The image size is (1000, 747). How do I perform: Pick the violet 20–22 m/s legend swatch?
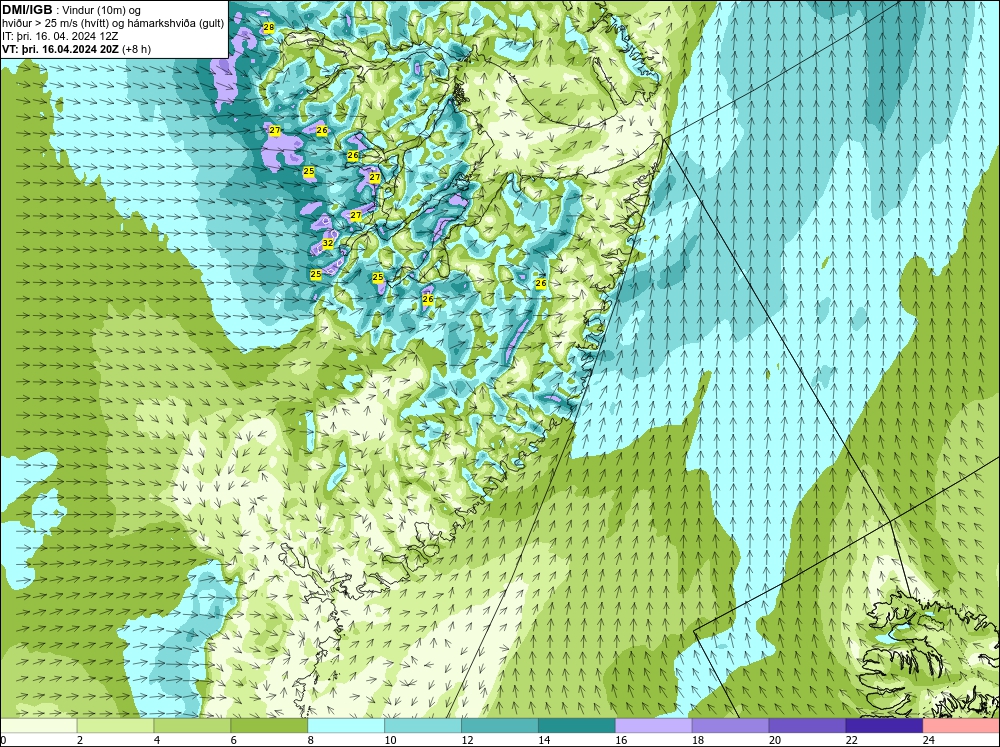807,725
